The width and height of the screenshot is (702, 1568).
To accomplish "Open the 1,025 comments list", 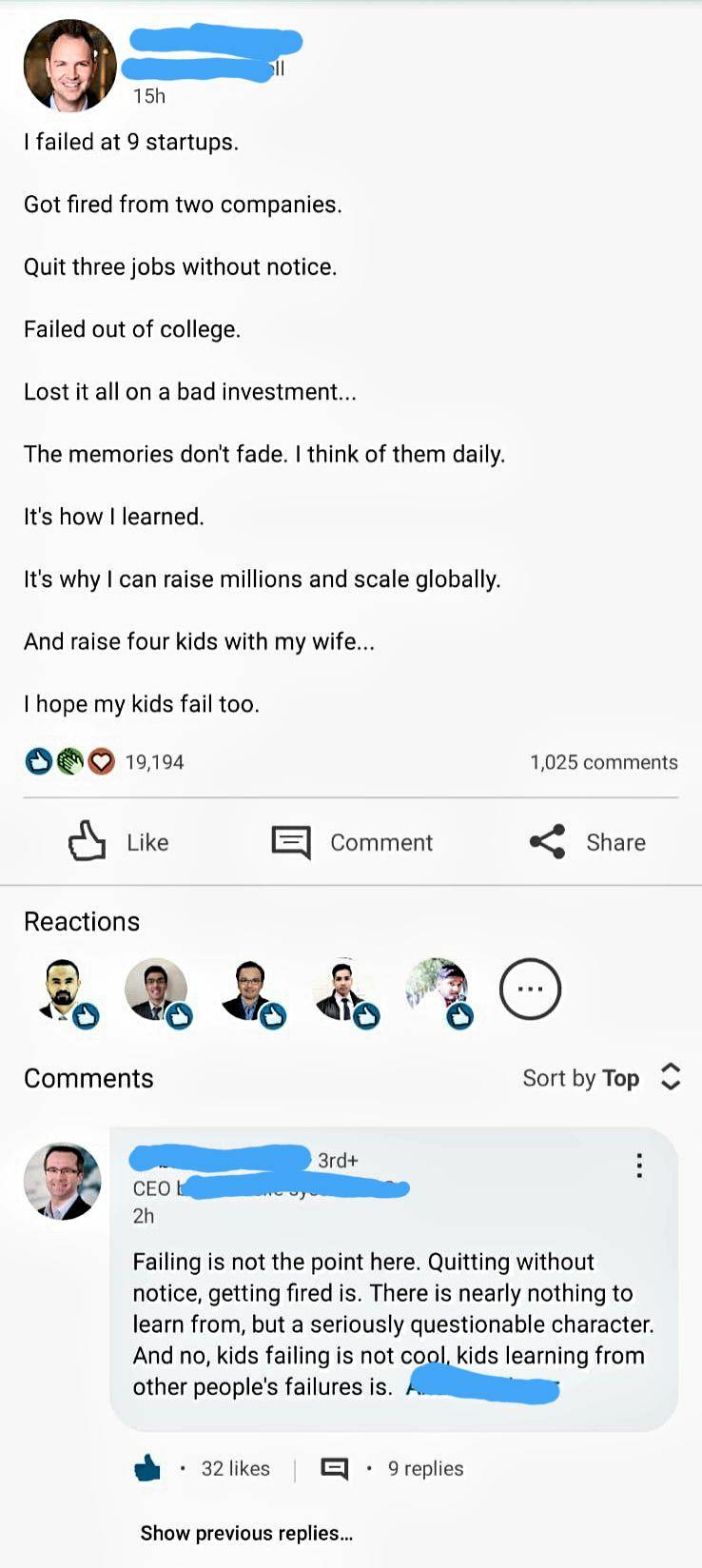I will [603, 761].
